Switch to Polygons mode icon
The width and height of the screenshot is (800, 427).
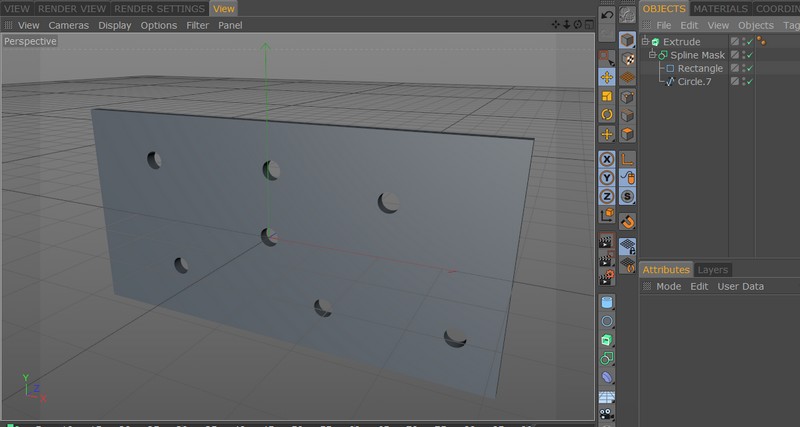click(627, 134)
